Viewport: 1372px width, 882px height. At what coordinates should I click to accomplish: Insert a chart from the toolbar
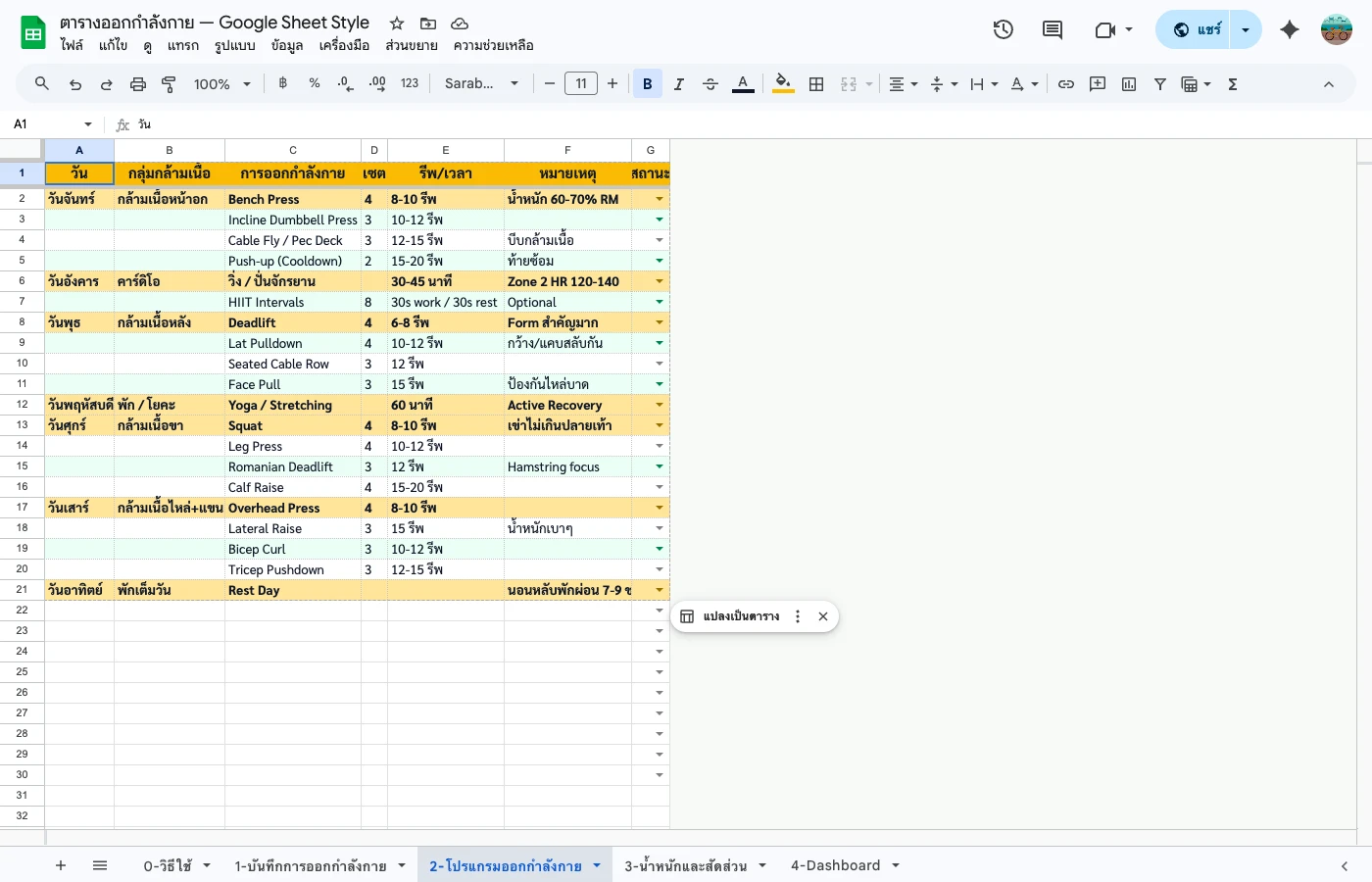point(1128,83)
